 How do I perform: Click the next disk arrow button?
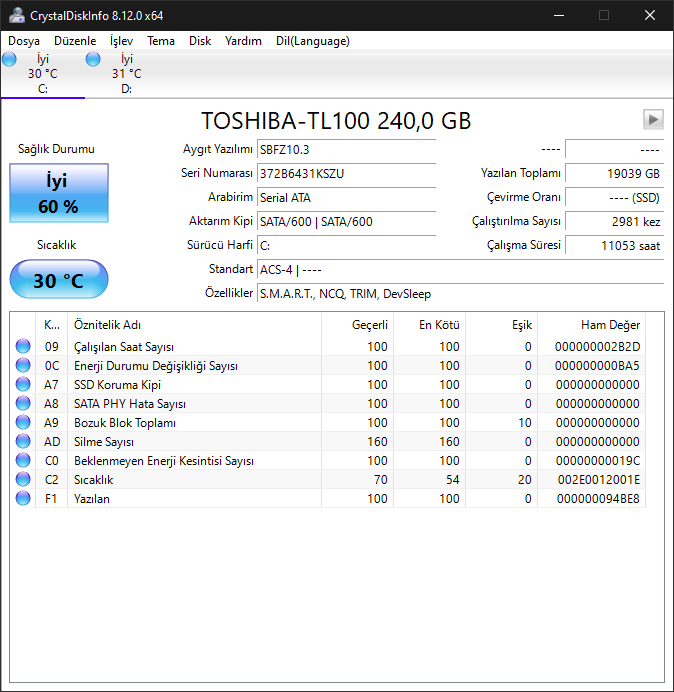tap(653, 119)
